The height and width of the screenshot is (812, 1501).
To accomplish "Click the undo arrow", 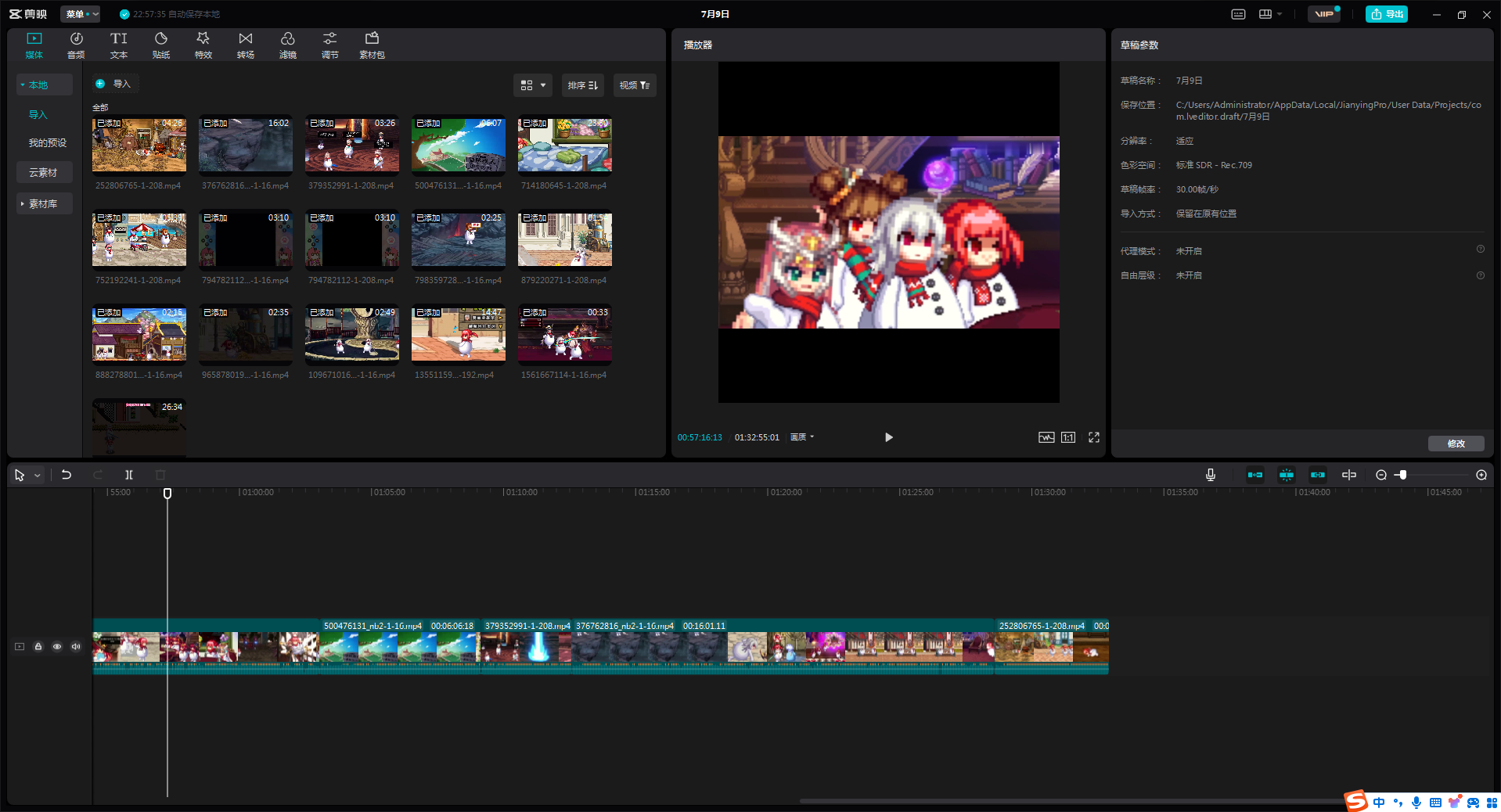I will coord(67,475).
